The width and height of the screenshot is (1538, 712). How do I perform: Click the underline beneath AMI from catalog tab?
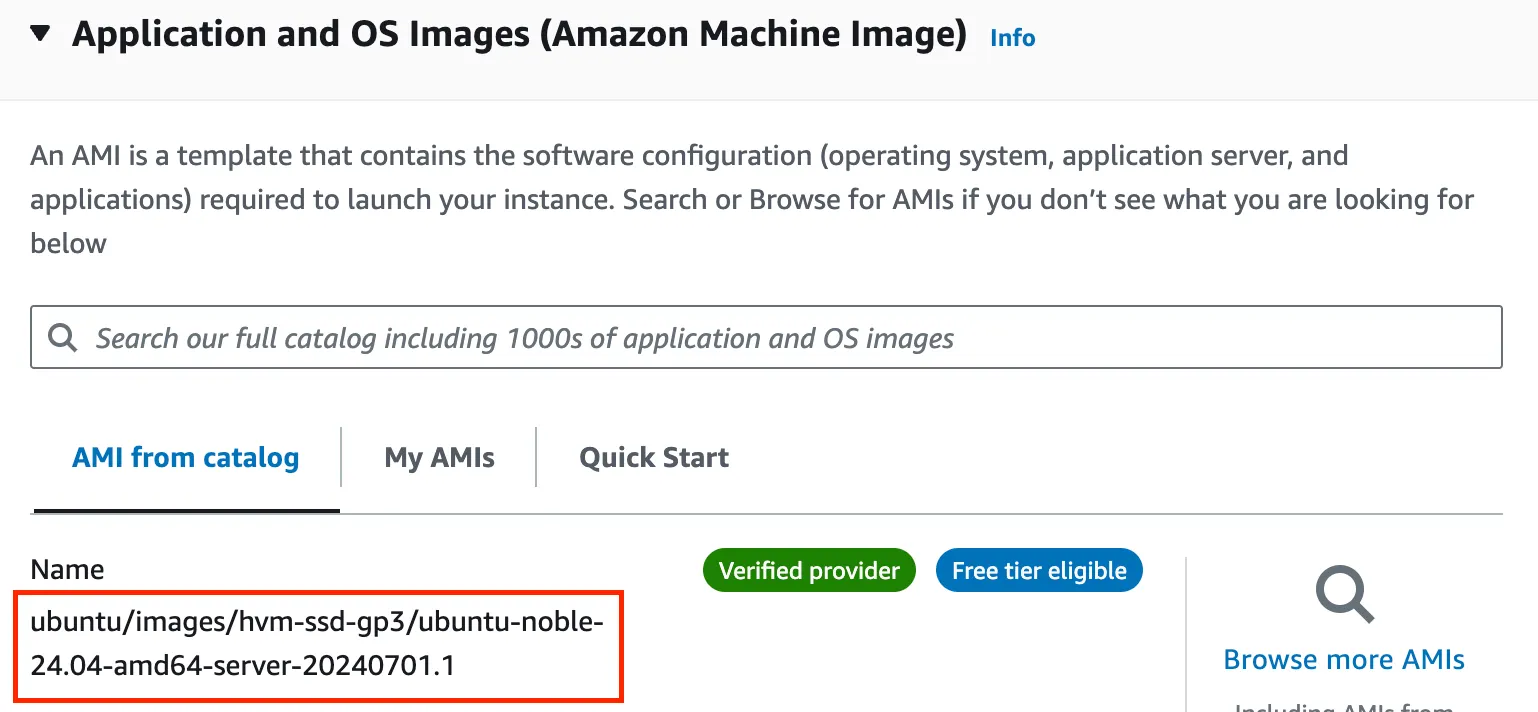pos(186,510)
